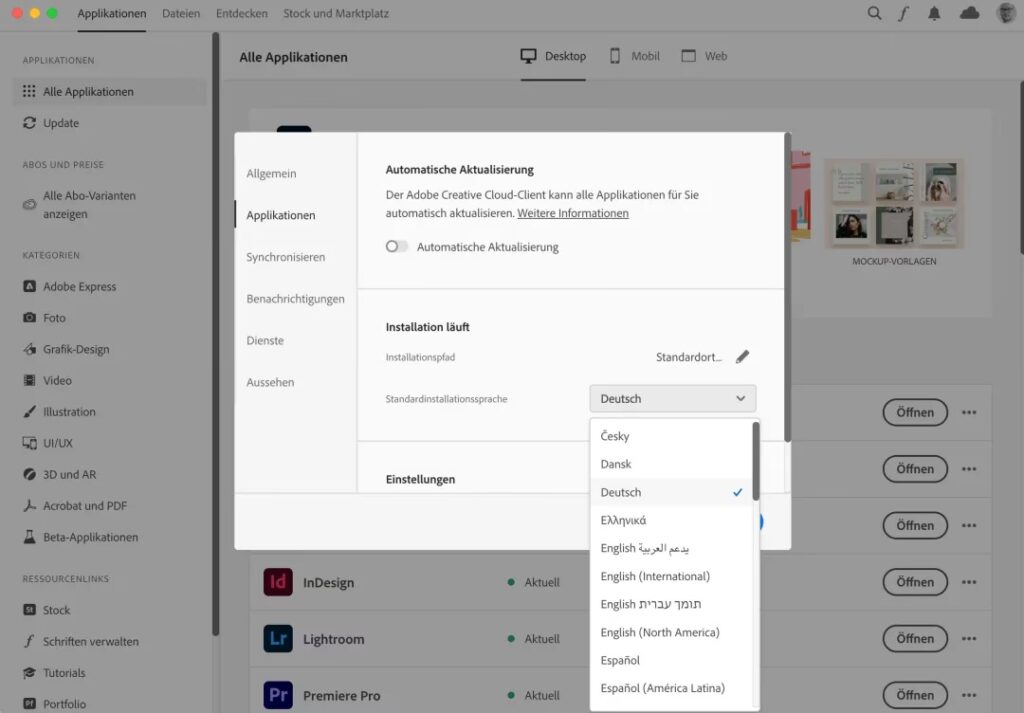Click the Weitere Informationen link
Screen dimensions: 1024x713
tap(573, 213)
